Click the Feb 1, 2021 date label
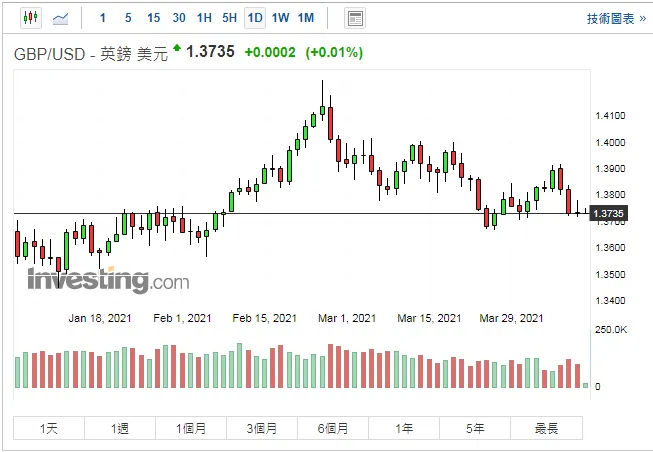 182,318
